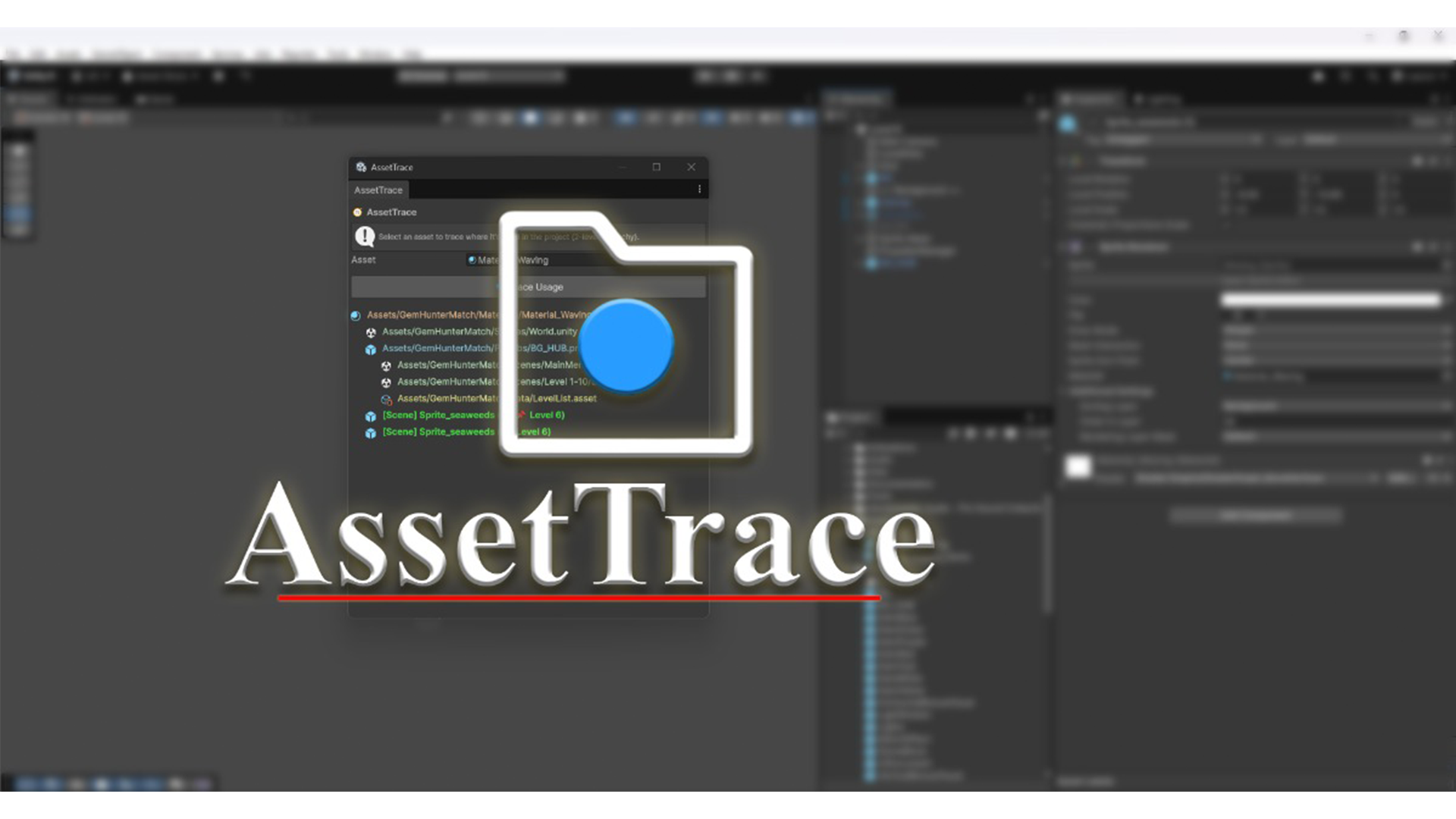Click the asset icon beside LevelList.asset

coord(386,400)
